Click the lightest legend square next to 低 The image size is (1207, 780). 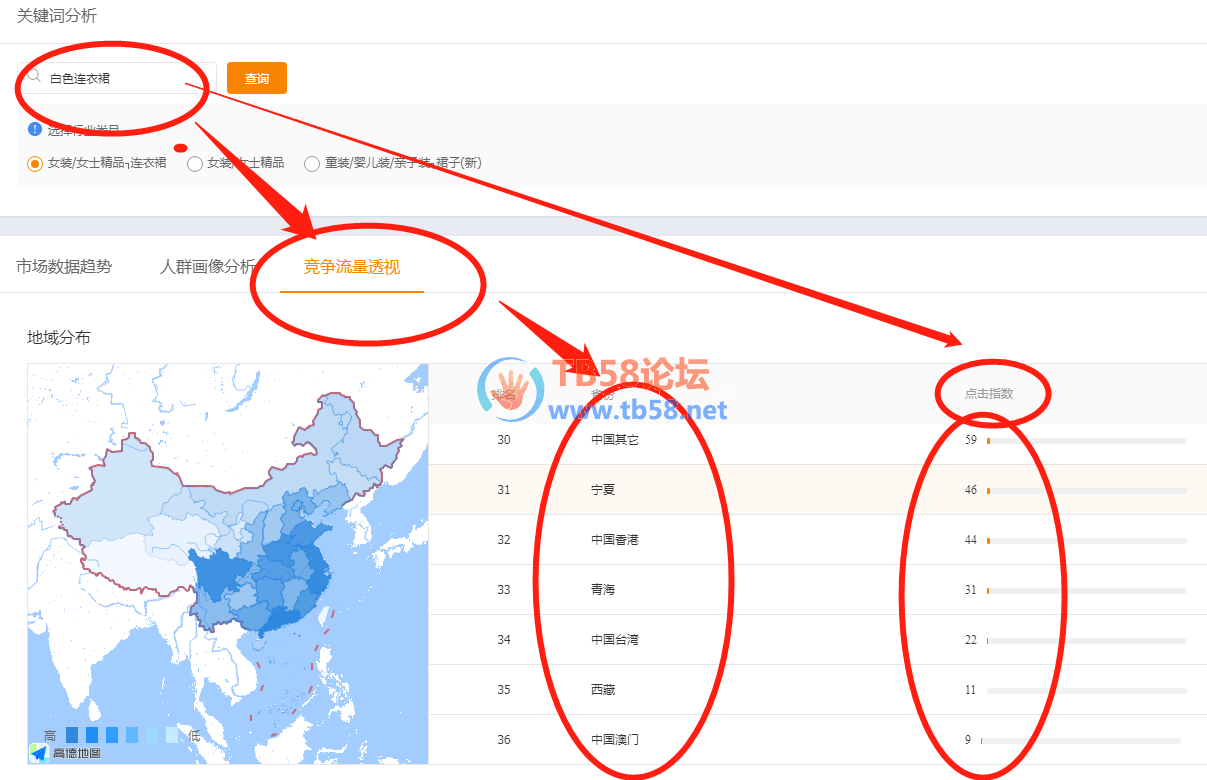[x=172, y=735]
